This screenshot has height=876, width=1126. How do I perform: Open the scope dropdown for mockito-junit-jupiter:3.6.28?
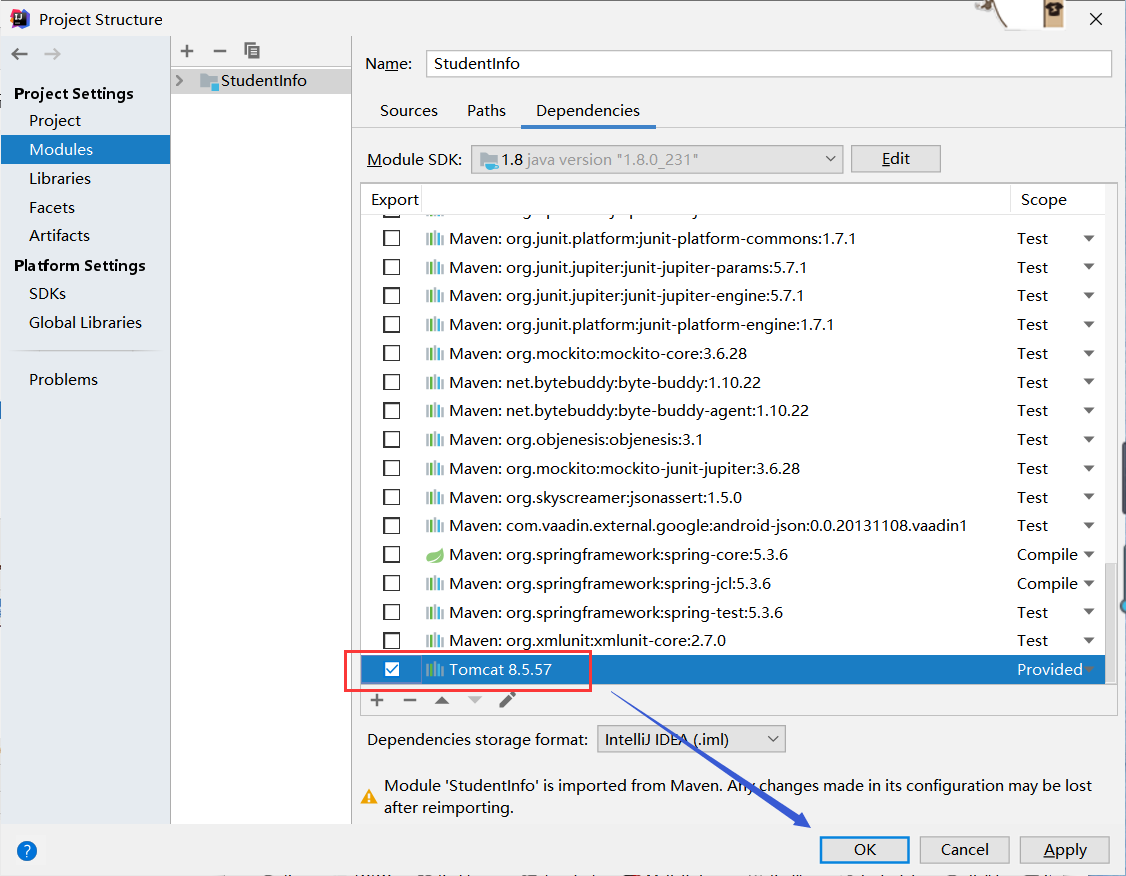click(1089, 468)
